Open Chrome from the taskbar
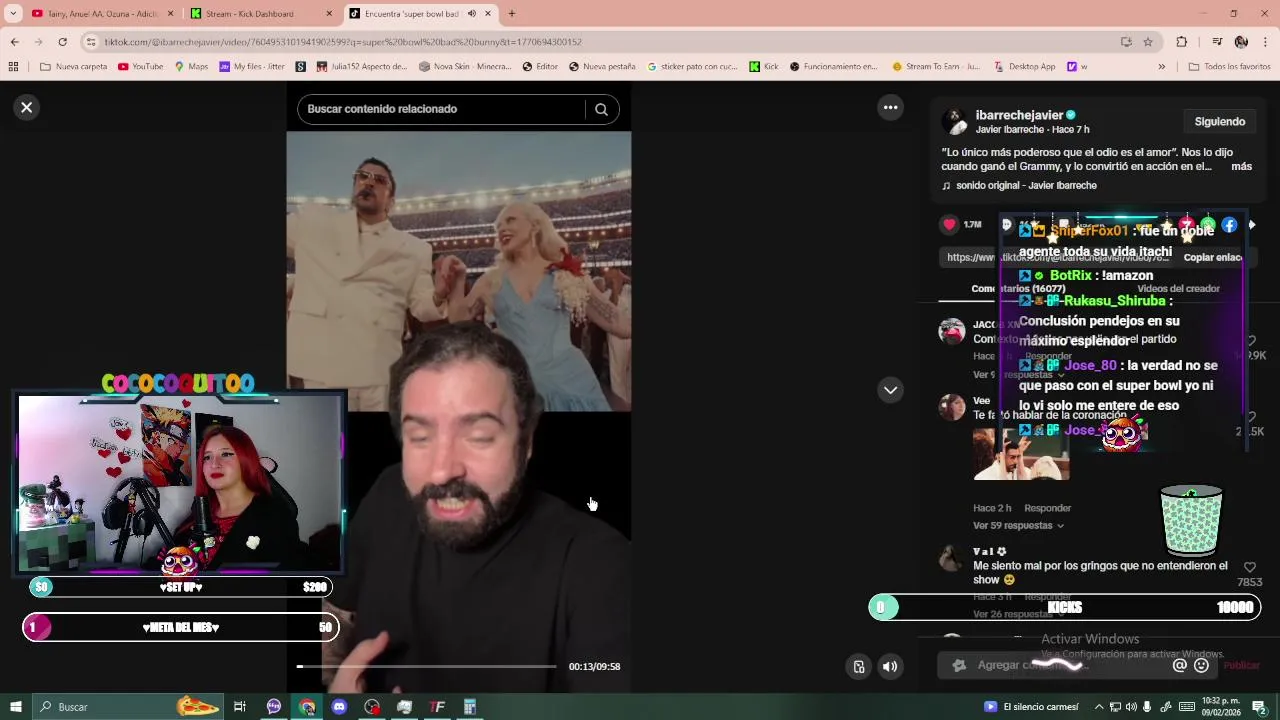Viewport: 1280px width, 720px height. pyautogui.click(x=307, y=707)
